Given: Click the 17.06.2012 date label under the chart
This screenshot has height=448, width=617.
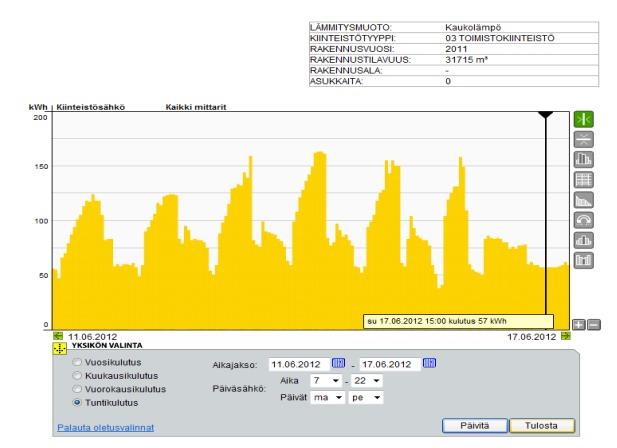Looking at the screenshot, I should (532, 337).
